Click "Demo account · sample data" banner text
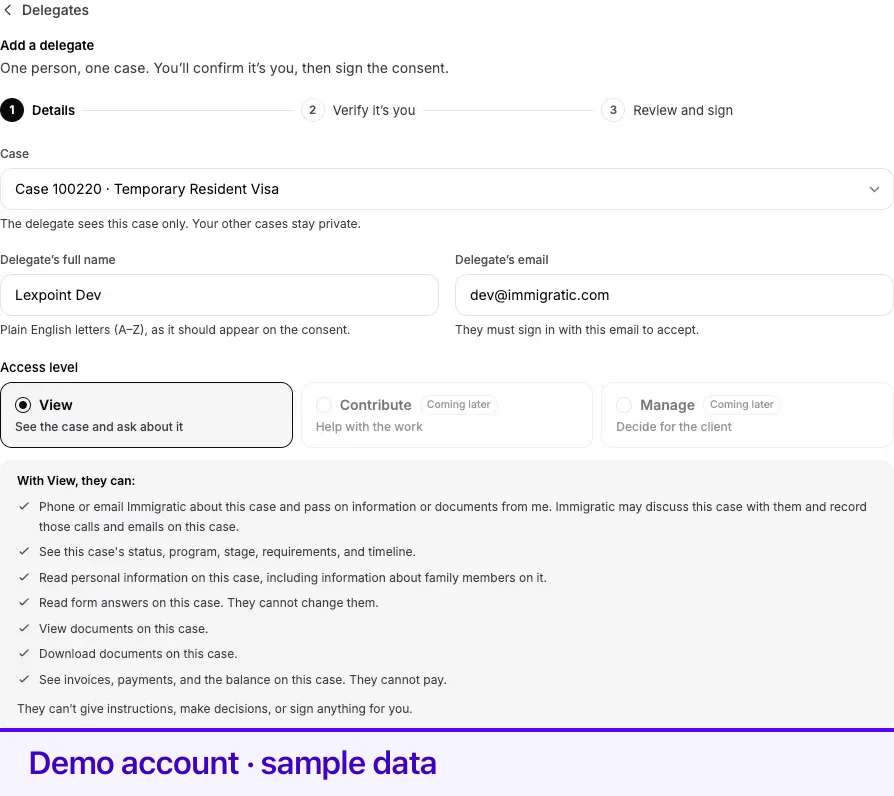894x796 pixels. point(233,763)
